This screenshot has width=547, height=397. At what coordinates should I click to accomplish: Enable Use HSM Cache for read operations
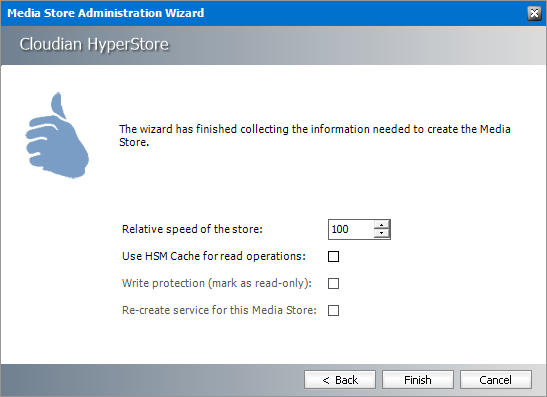click(334, 256)
